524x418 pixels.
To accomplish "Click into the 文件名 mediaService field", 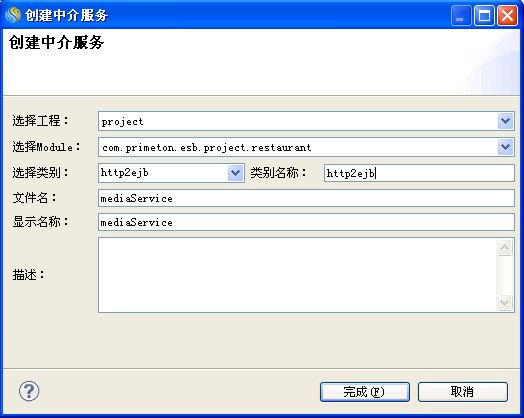I will (x=306, y=198).
